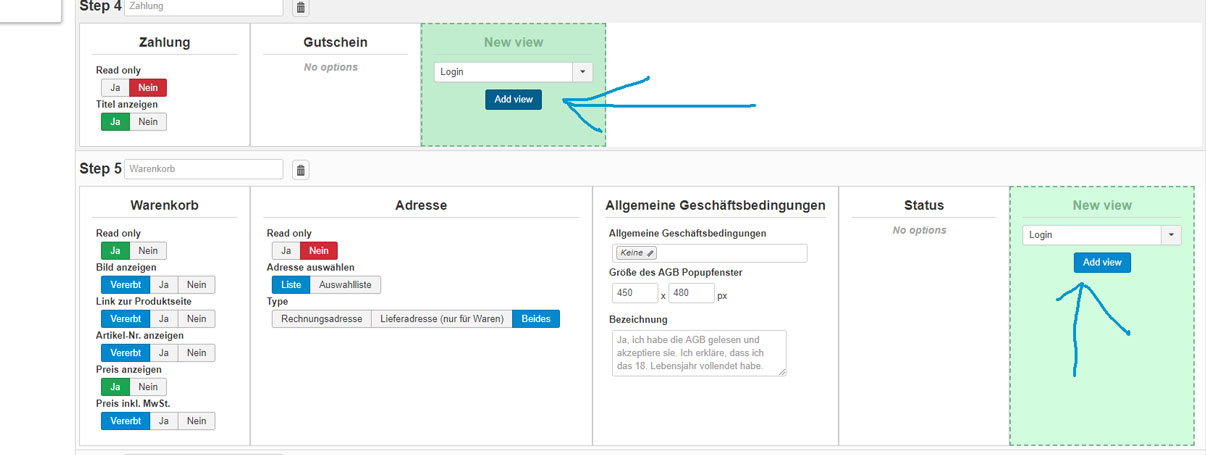This screenshot has width=1206, height=455.
Task: Click Add view button in Step 5
Action: point(1102,263)
